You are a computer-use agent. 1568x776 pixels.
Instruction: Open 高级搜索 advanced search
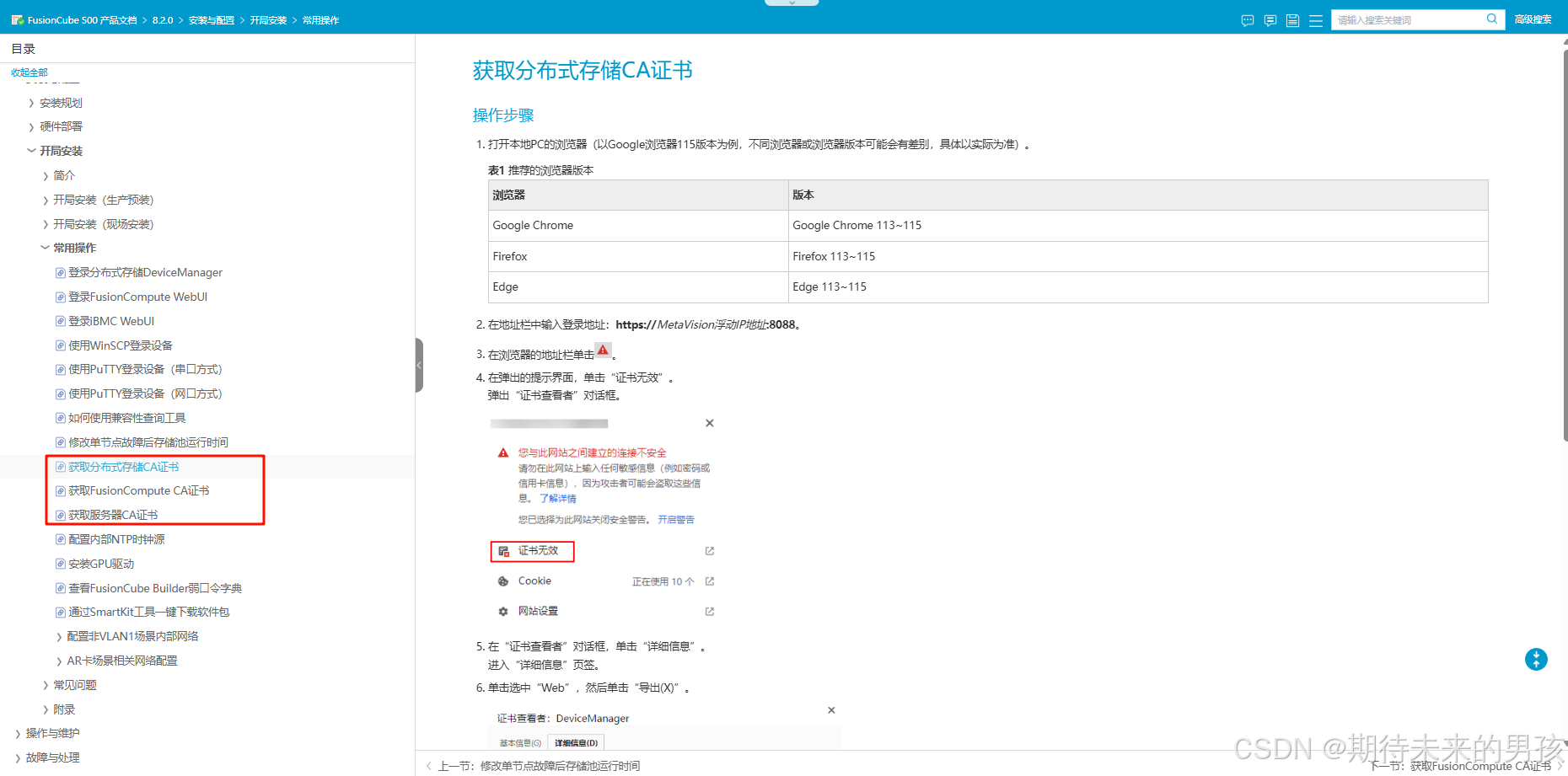(x=1533, y=19)
